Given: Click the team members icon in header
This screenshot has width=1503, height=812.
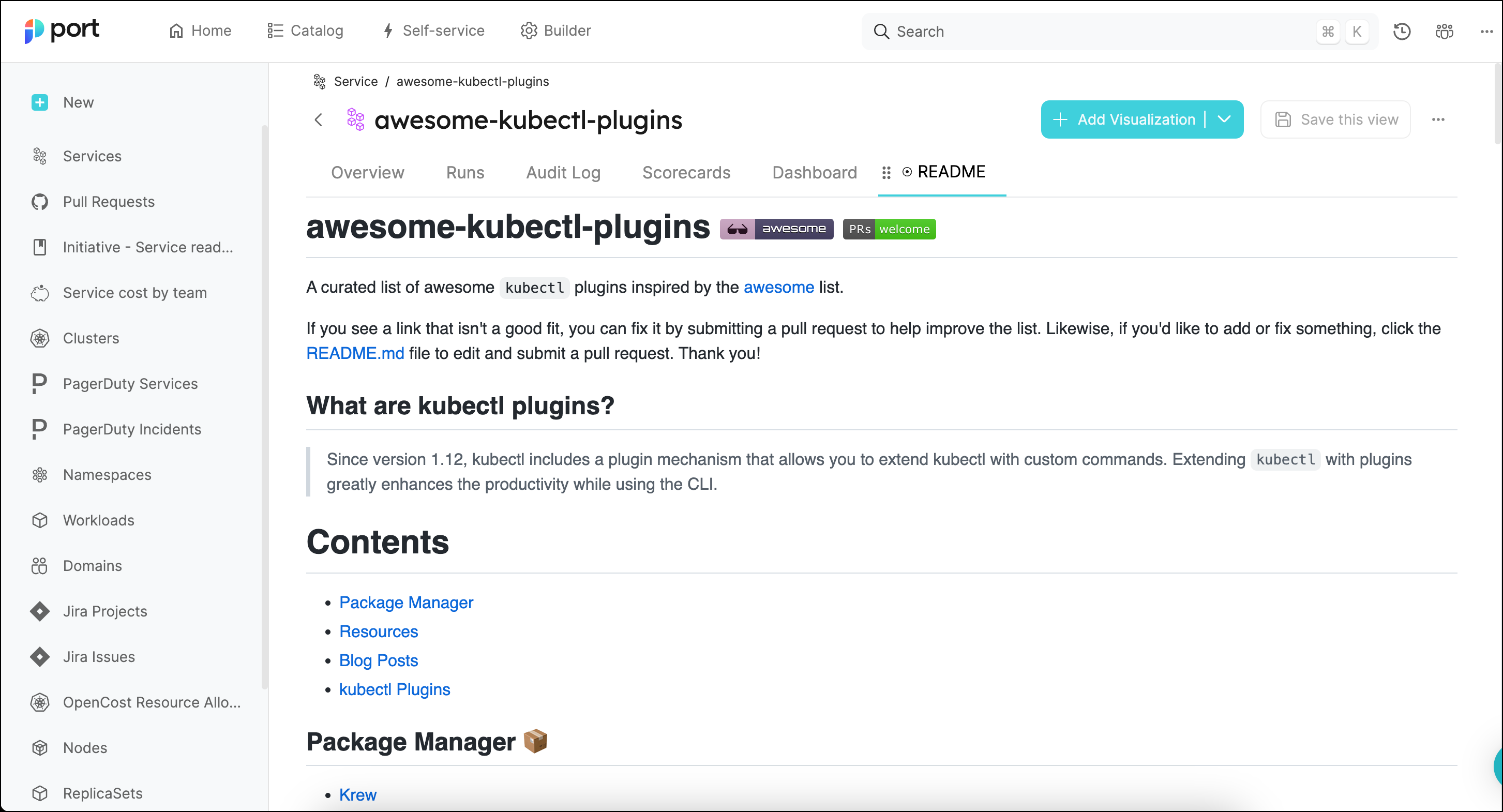Looking at the screenshot, I should (x=1444, y=32).
